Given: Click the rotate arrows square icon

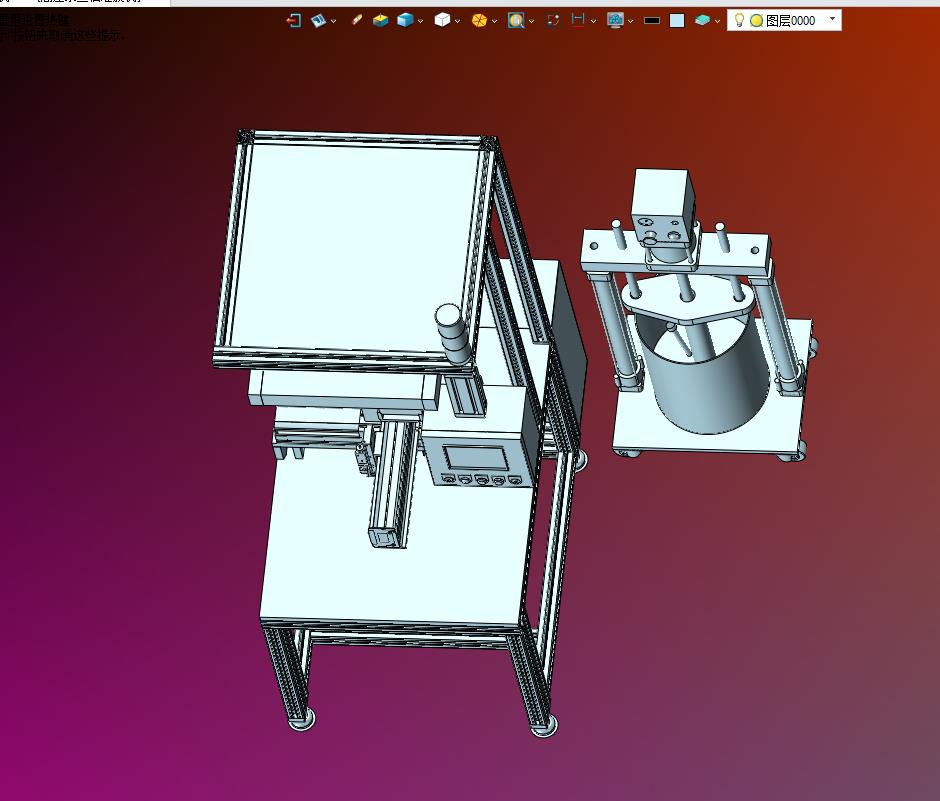Looking at the screenshot, I should tap(553, 20).
